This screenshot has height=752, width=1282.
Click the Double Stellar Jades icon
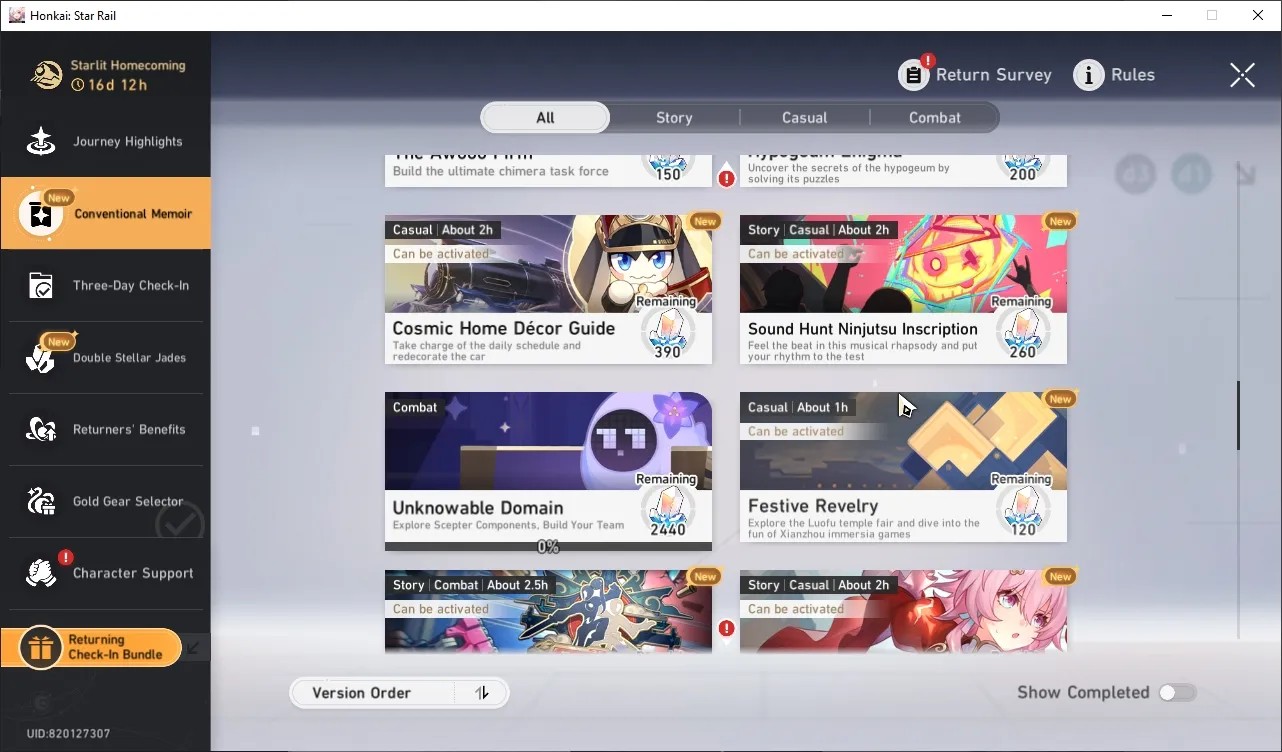pyautogui.click(x=41, y=358)
